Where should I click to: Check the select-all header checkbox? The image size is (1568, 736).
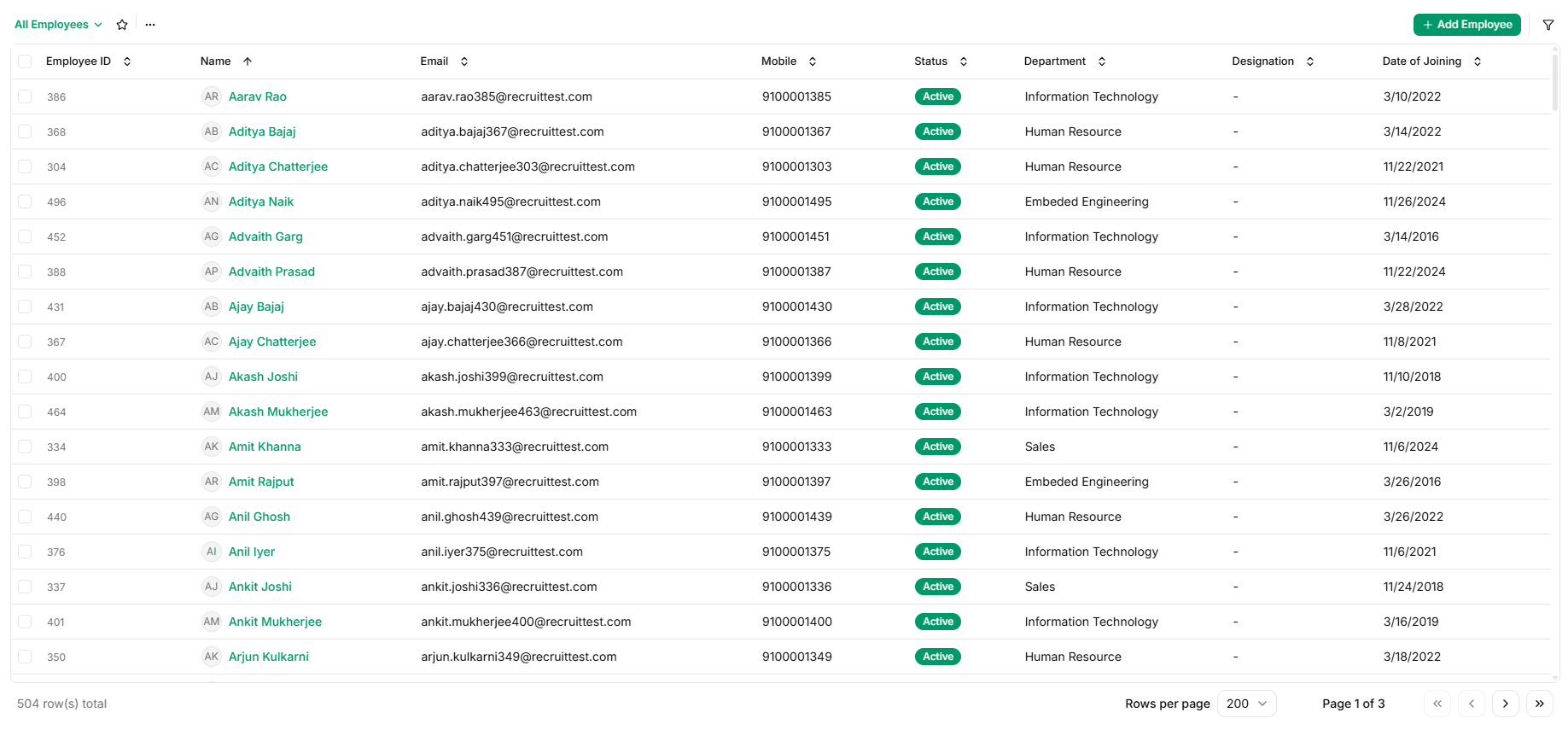pyautogui.click(x=25, y=61)
